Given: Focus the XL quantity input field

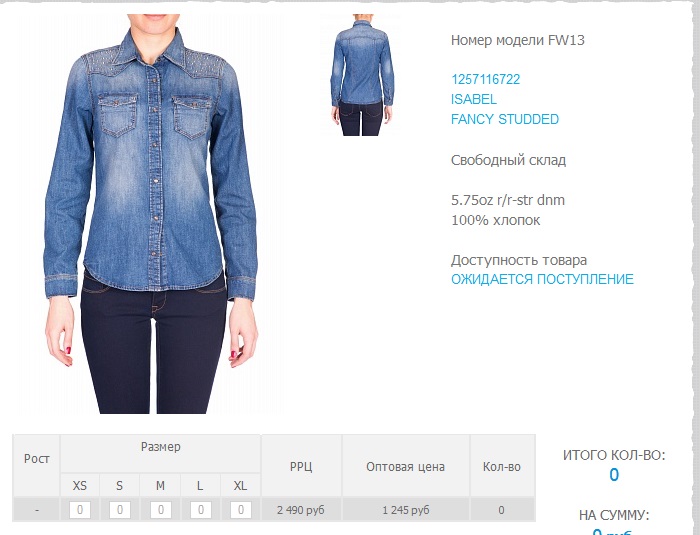Looking at the screenshot, I should [x=241, y=510].
